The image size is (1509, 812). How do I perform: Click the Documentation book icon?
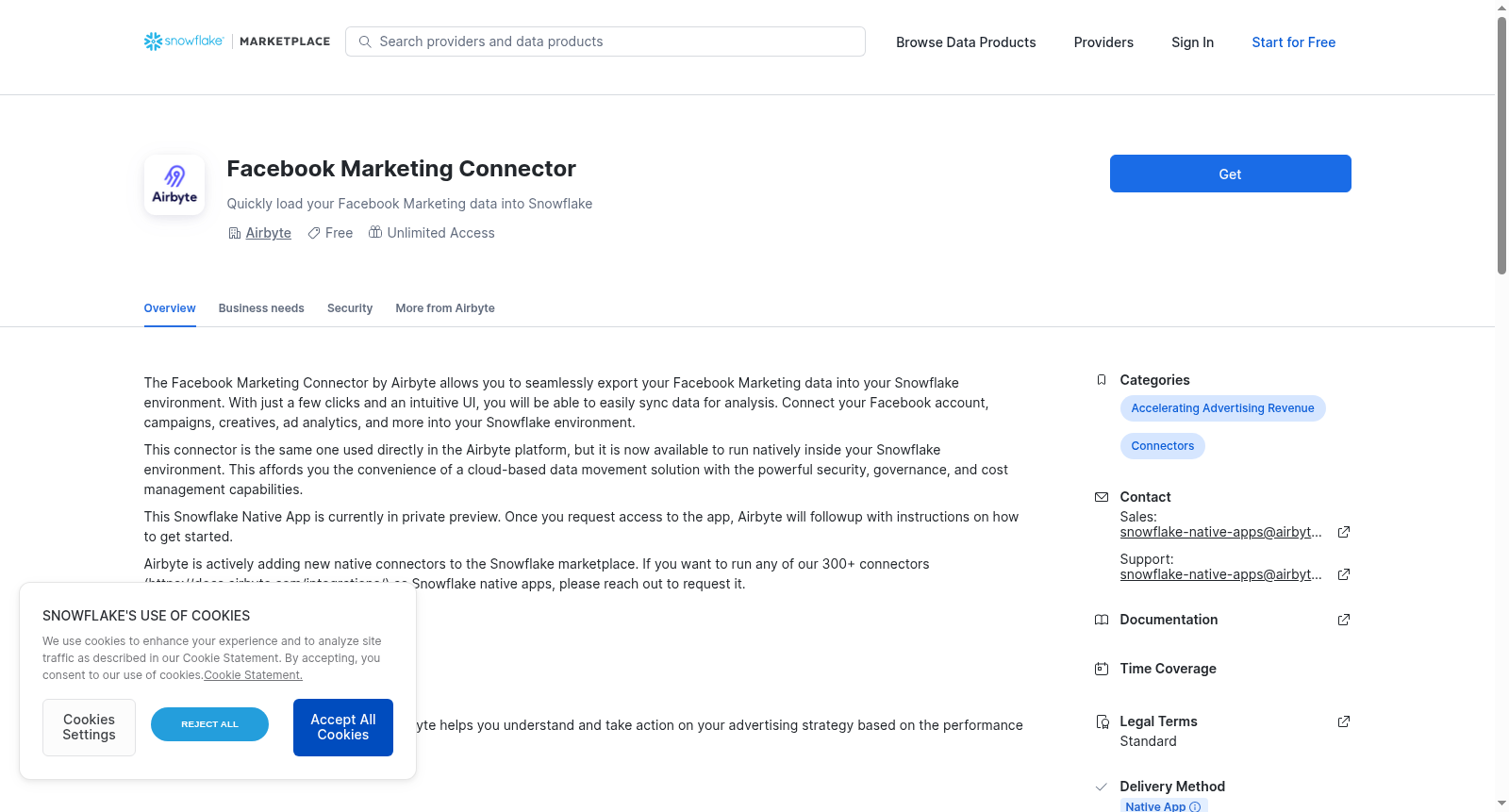1101,620
